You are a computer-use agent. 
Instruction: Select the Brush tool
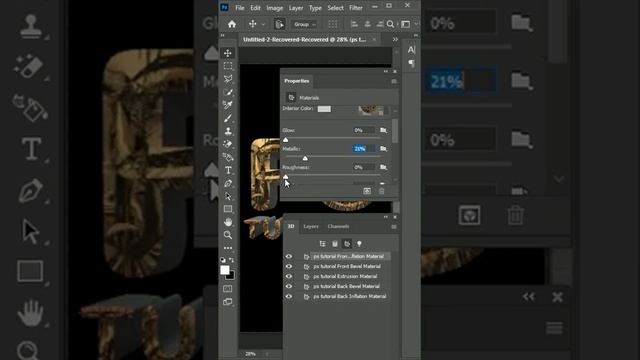pos(228,118)
